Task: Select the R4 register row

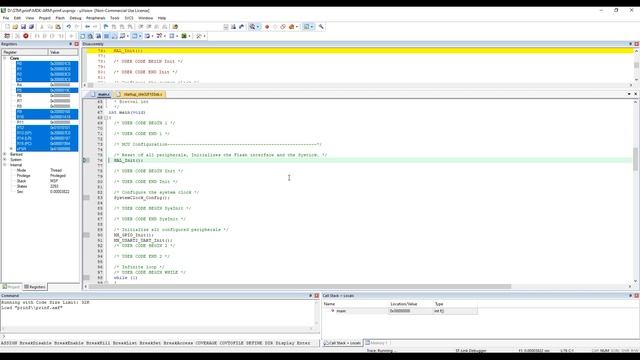Action: click(x=47, y=85)
